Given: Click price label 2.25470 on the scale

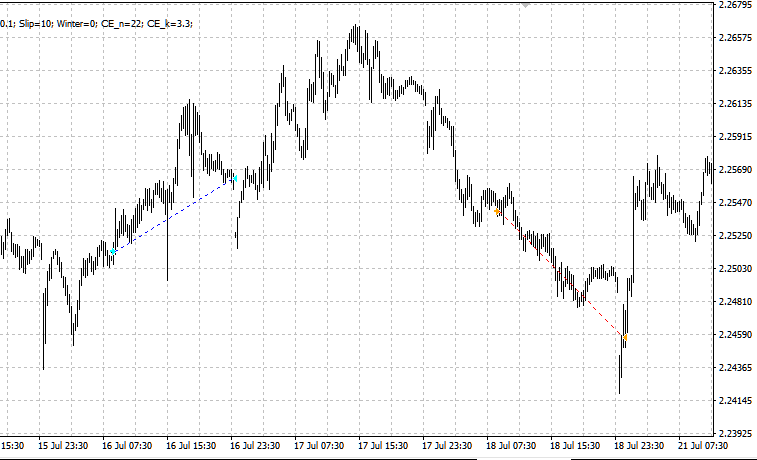Looking at the screenshot, I should (x=735, y=203).
